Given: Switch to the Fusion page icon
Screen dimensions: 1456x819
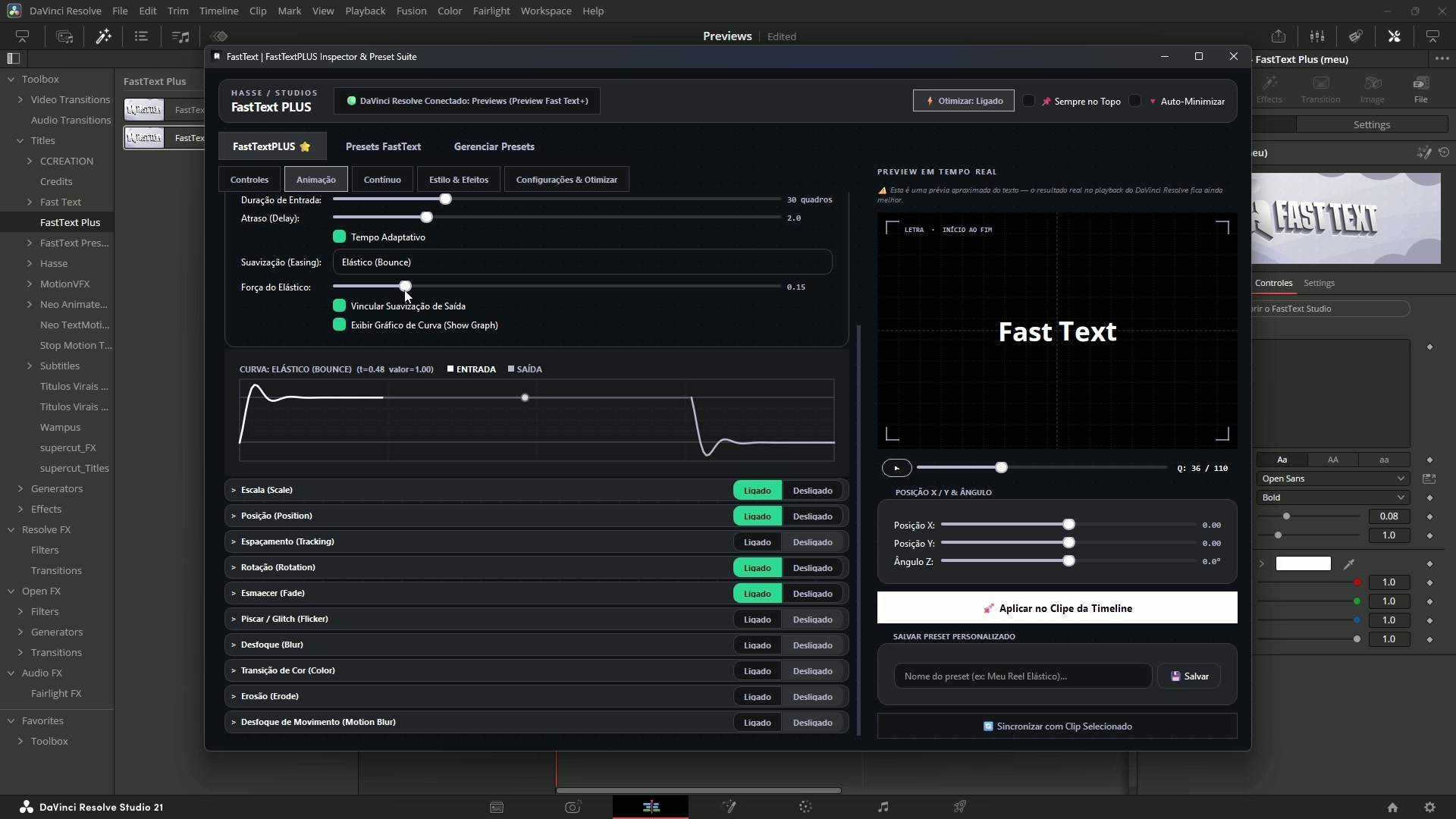Looking at the screenshot, I should pyautogui.click(x=729, y=807).
